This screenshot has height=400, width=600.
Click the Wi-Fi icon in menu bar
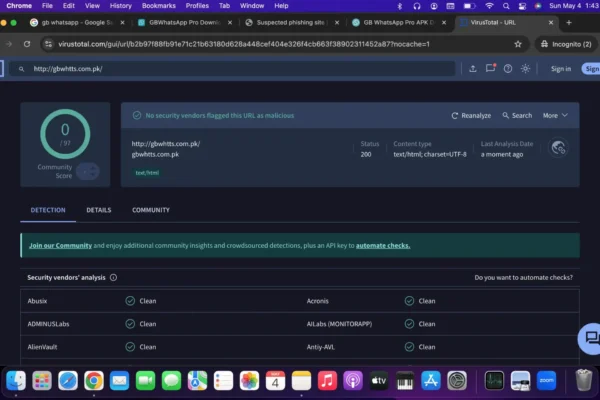(x=489, y=6)
